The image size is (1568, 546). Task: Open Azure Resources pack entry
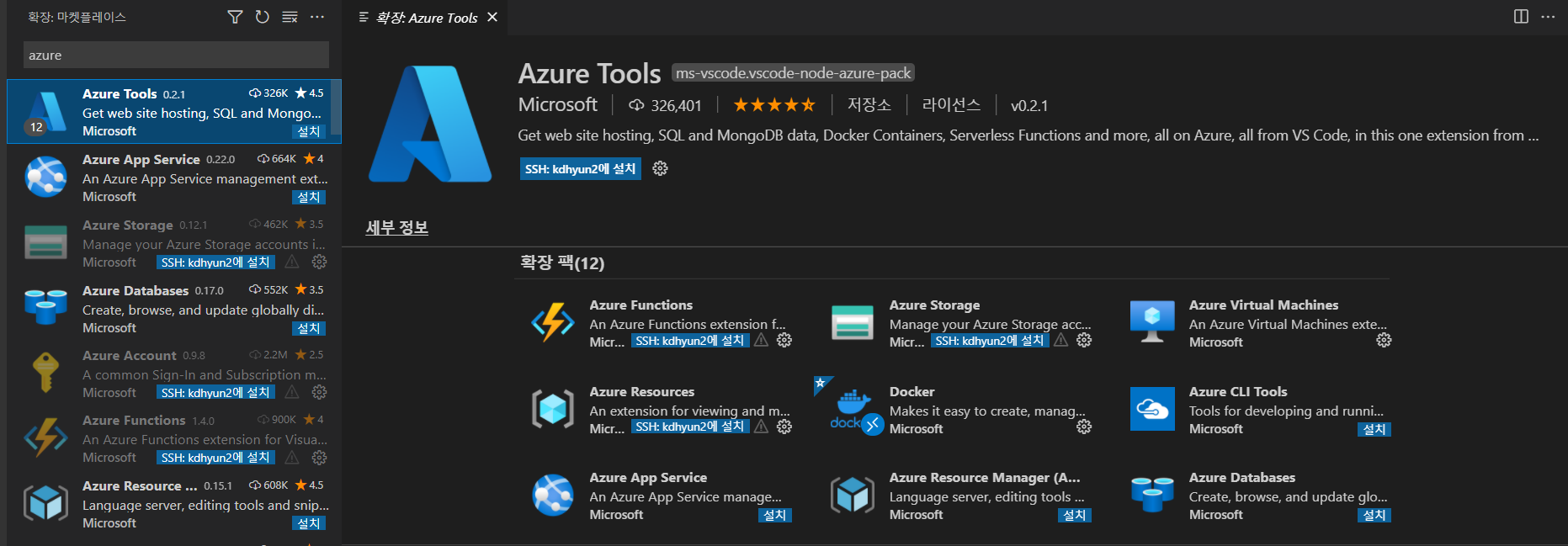642,392
